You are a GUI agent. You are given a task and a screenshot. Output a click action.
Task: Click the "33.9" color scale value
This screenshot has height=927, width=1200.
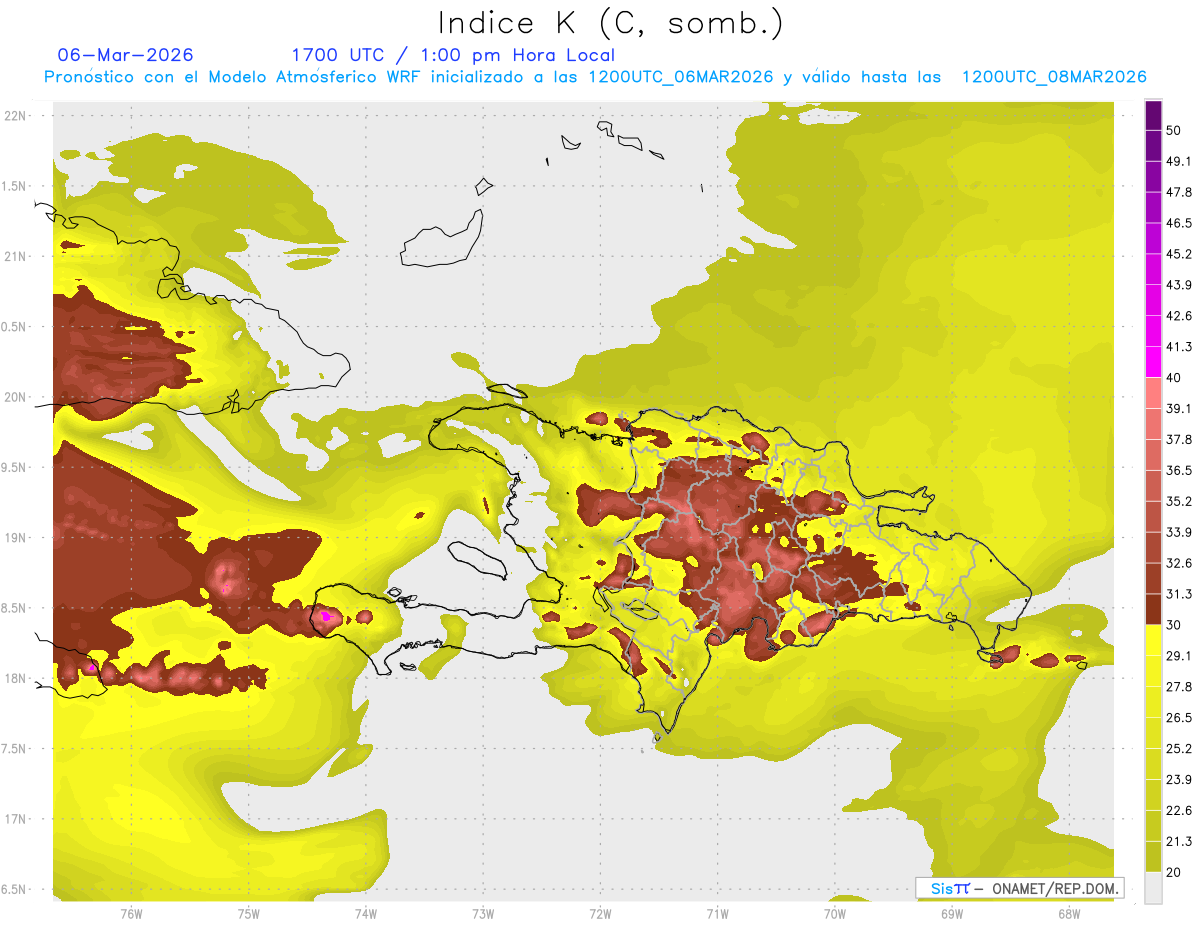coord(1179,532)
